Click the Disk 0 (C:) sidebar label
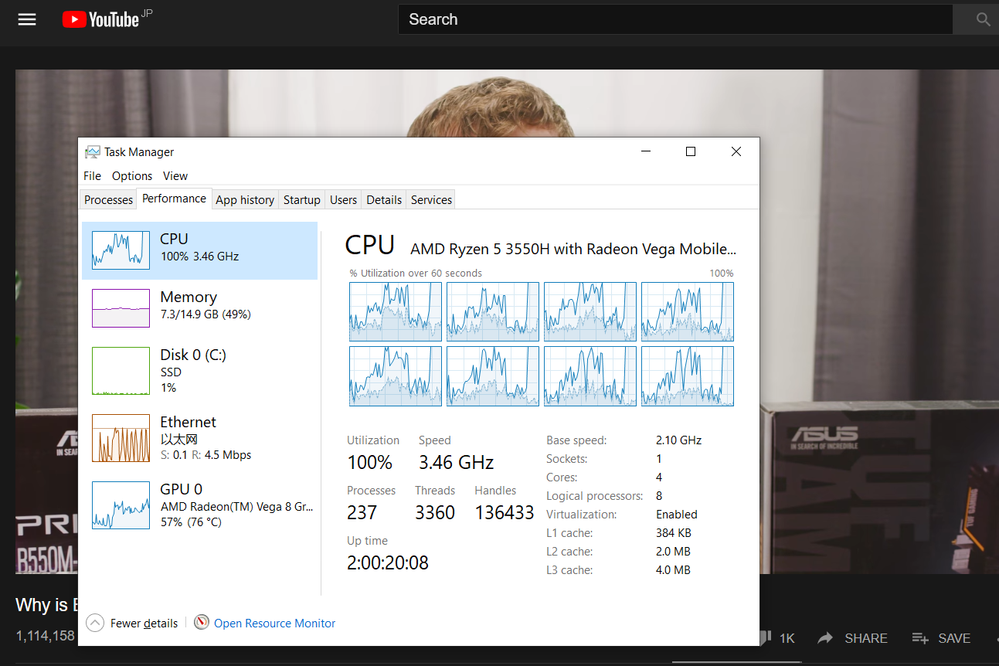999x666 pixels. 193,354
